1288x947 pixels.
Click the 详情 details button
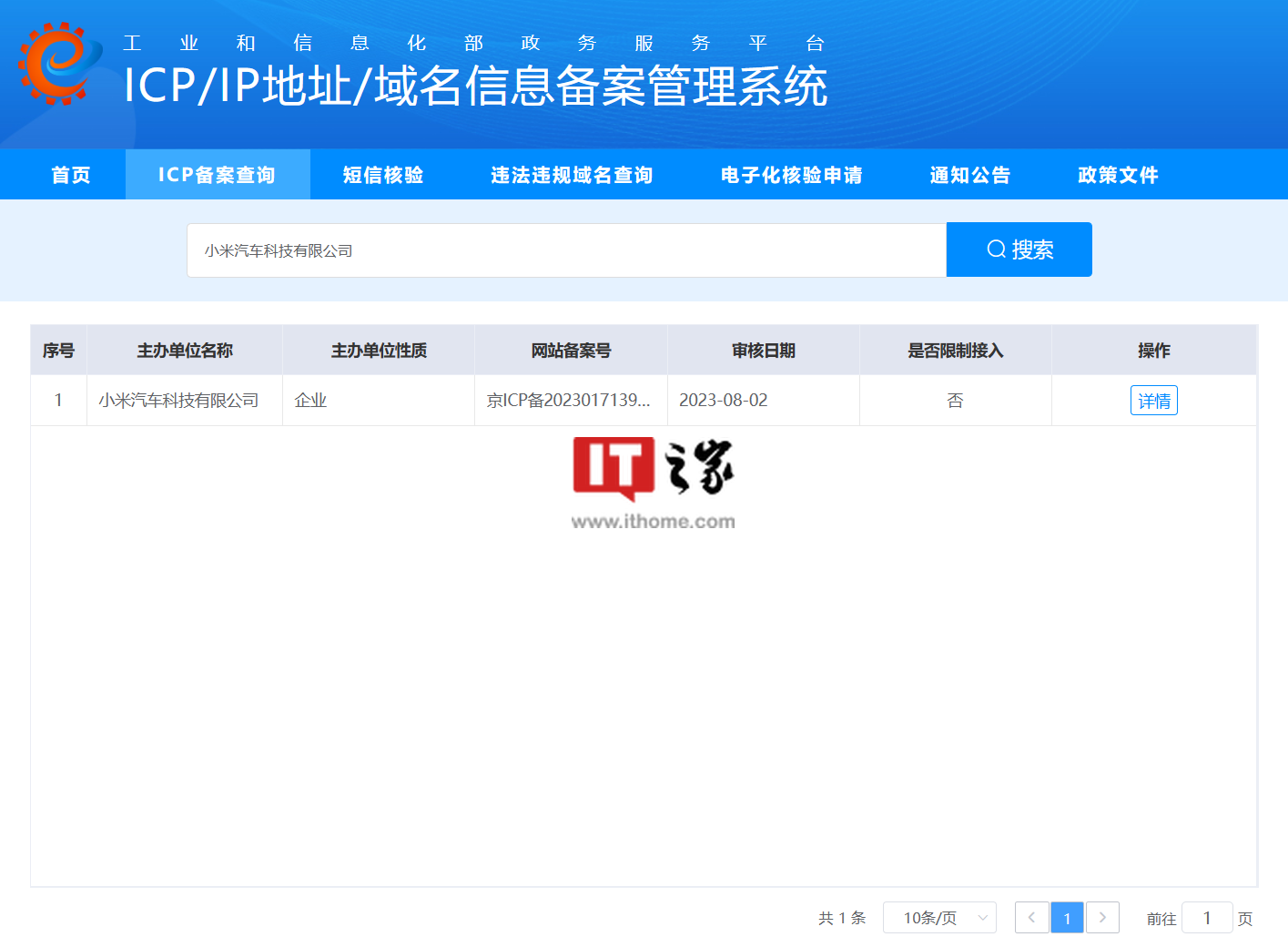[1153, 400]
